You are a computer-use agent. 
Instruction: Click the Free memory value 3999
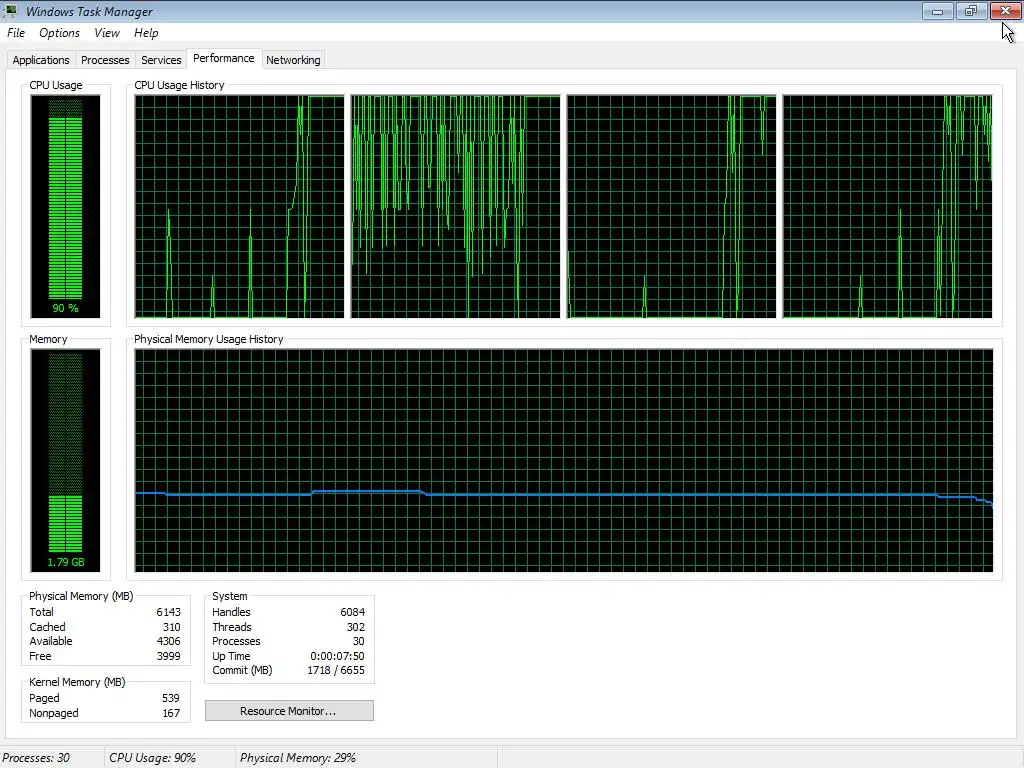pyautogui.click(x=168, y=656)
